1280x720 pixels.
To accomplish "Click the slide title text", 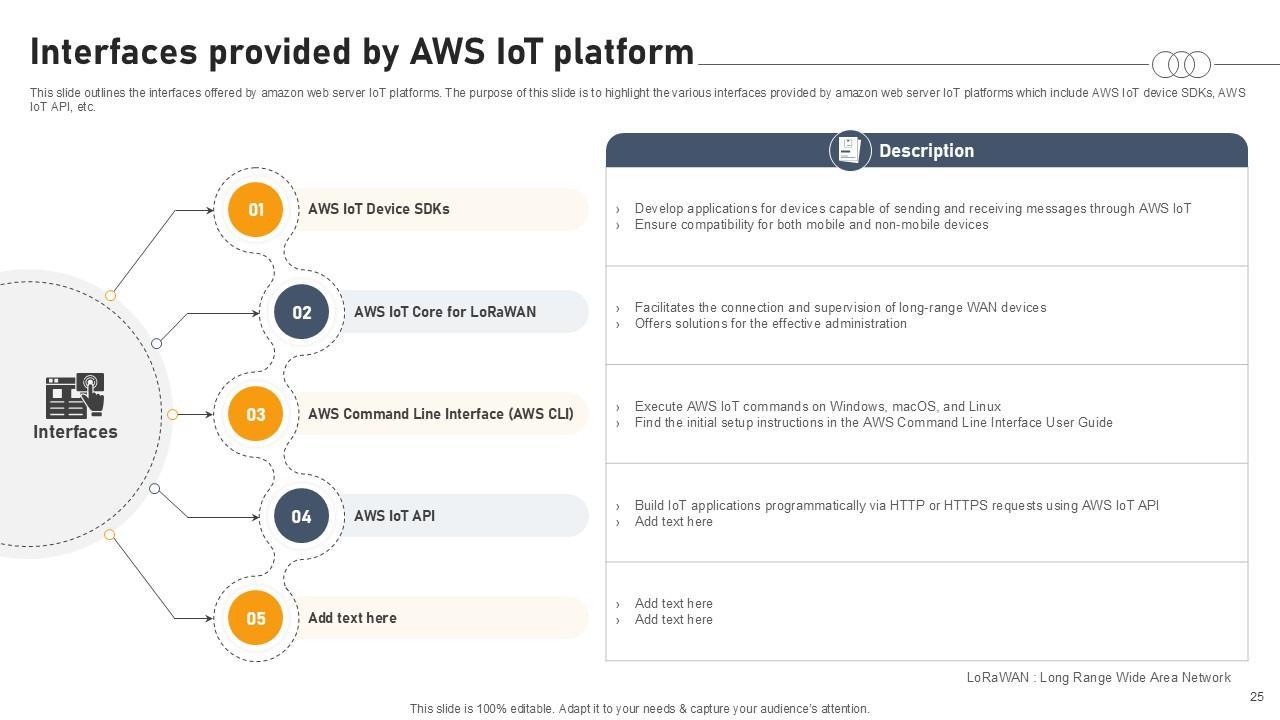I will point(362,52).
